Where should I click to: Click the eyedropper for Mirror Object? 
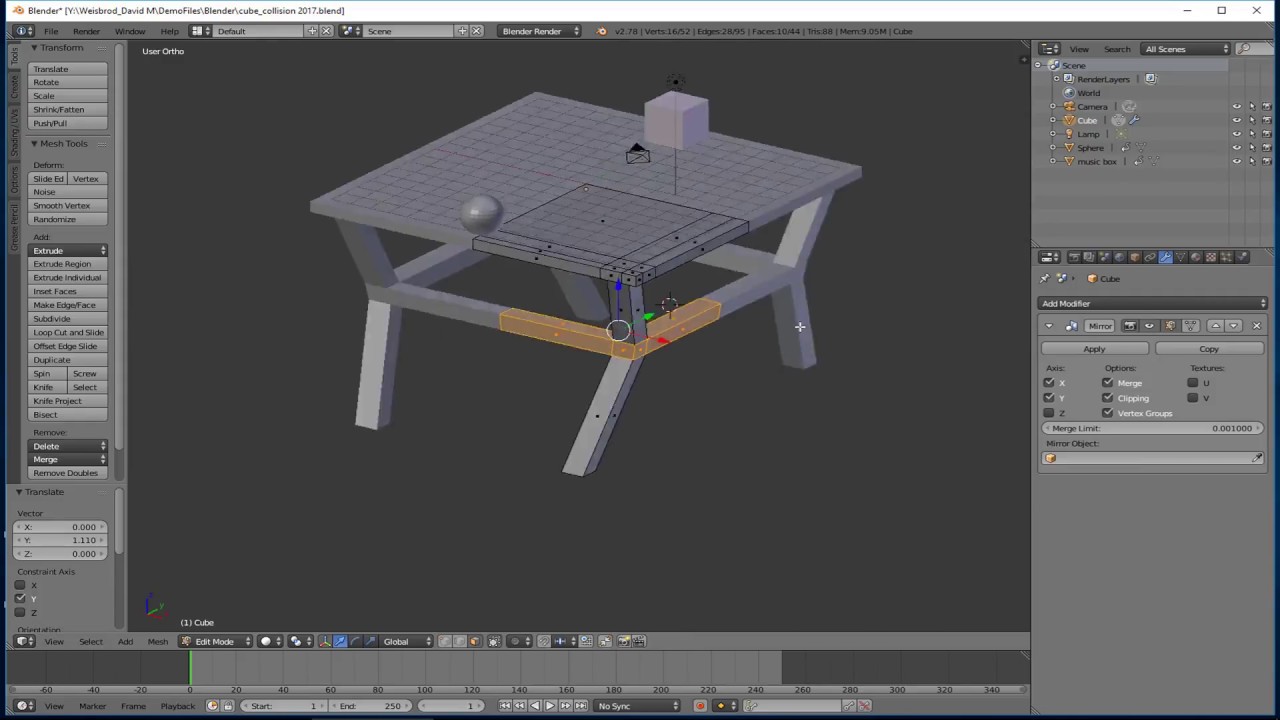pos(1257,458)
